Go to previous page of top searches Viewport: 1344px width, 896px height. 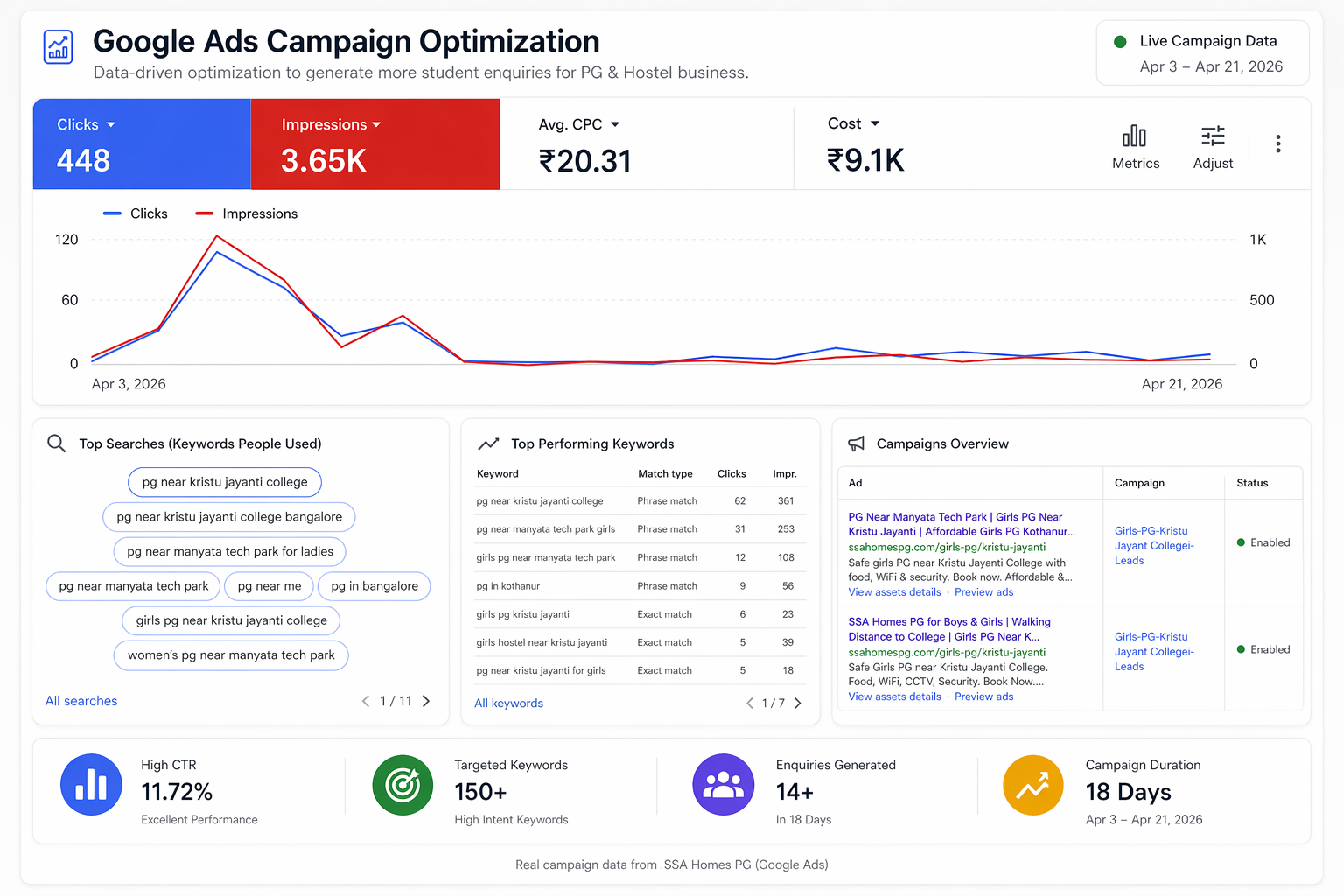pos(366,701)
